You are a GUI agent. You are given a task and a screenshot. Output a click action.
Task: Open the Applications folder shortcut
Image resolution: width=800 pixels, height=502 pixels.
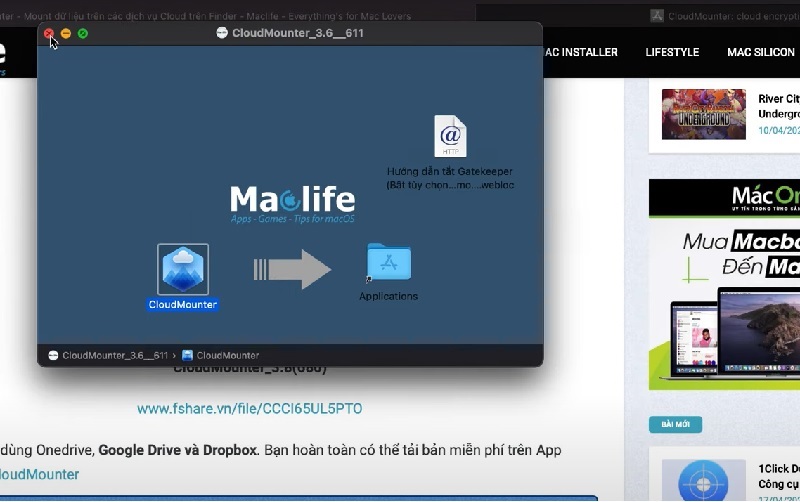(389, 262)
